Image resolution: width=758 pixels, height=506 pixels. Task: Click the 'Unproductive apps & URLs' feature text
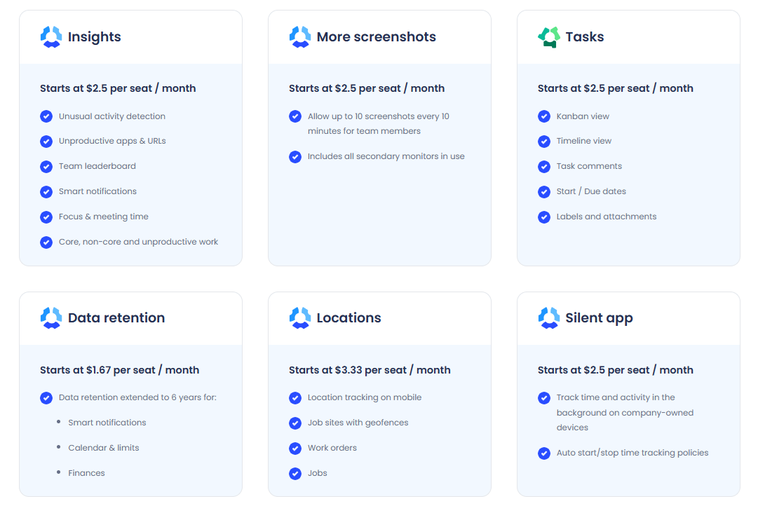tap(112, 141)
